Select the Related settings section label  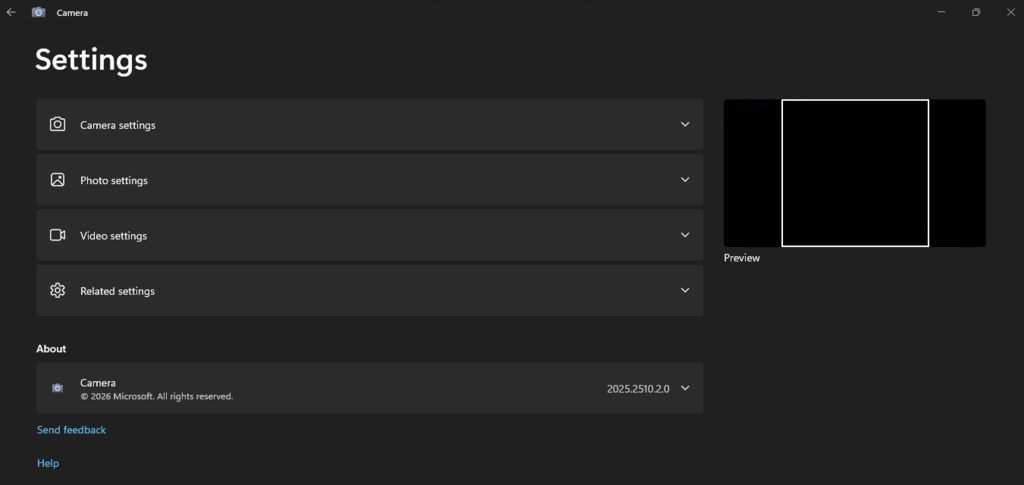[x=118, y=292]
